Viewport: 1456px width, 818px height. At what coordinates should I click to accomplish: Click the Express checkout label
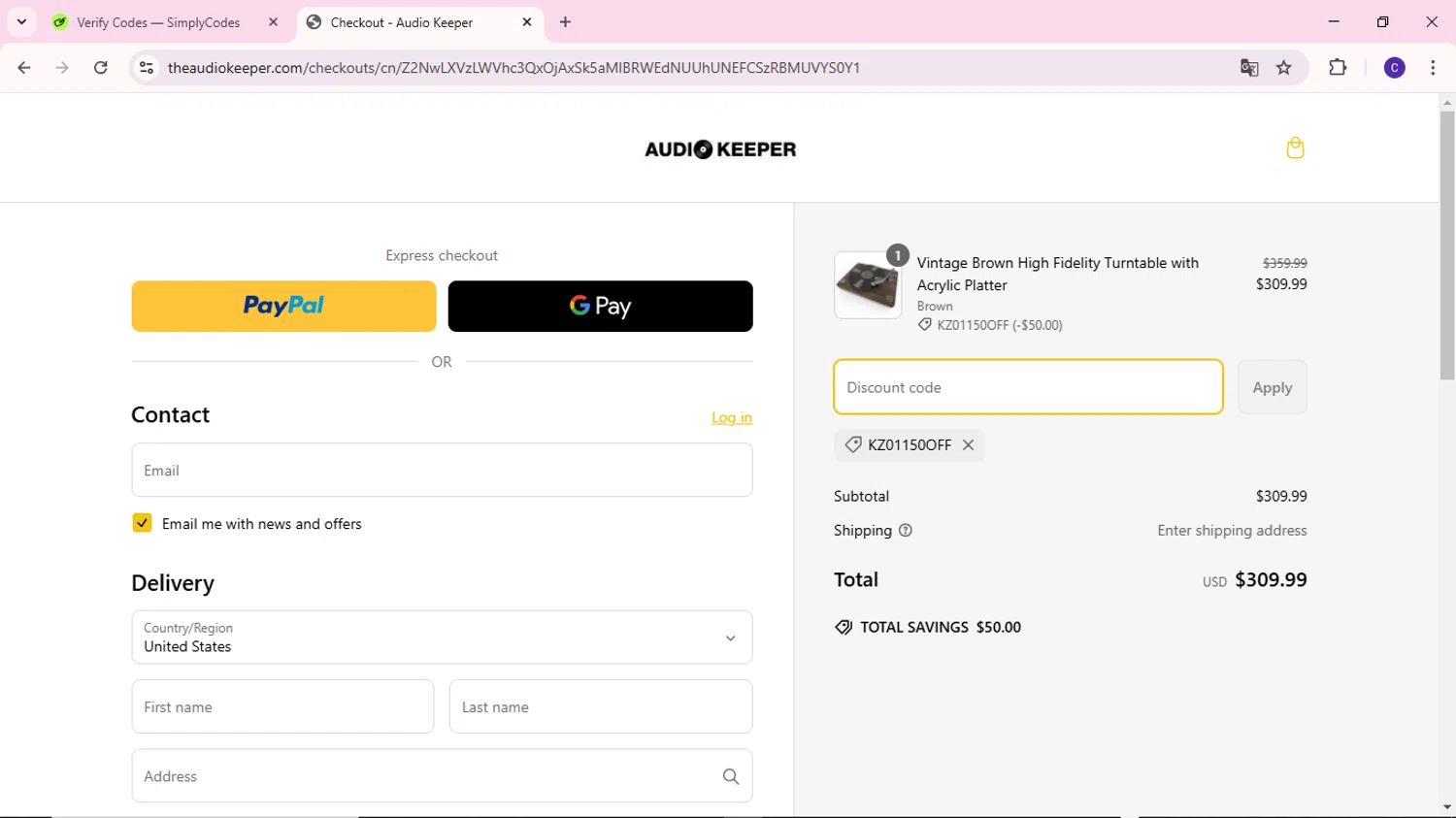[x=442, y=255]
